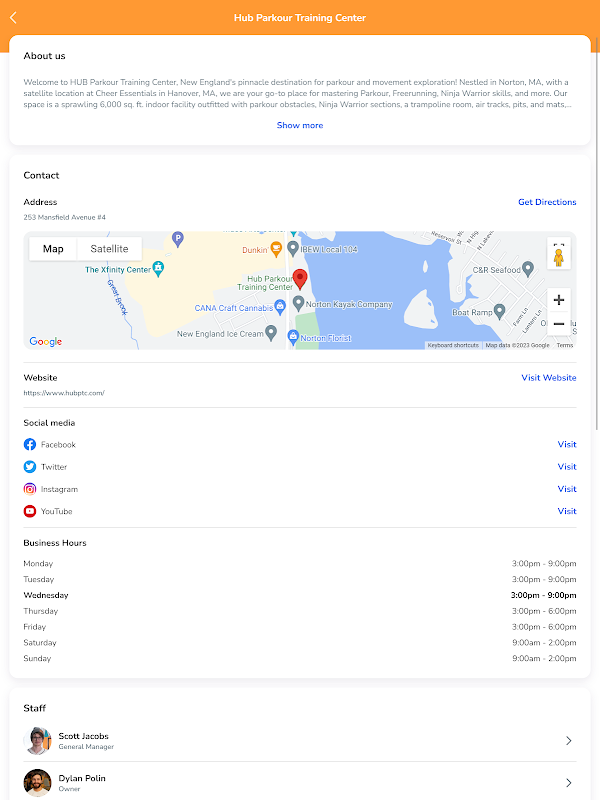Click Dylan Polin profile photo
This screenshot has width=600, height=800.
click(x=38, y=783)
